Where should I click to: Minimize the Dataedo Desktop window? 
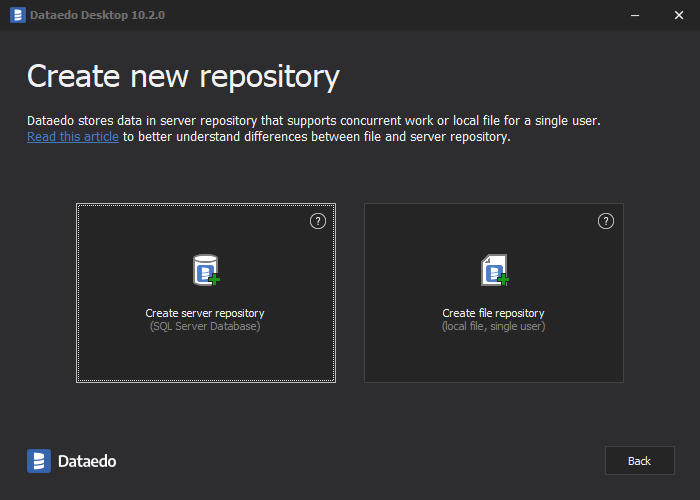pos(635,15)
